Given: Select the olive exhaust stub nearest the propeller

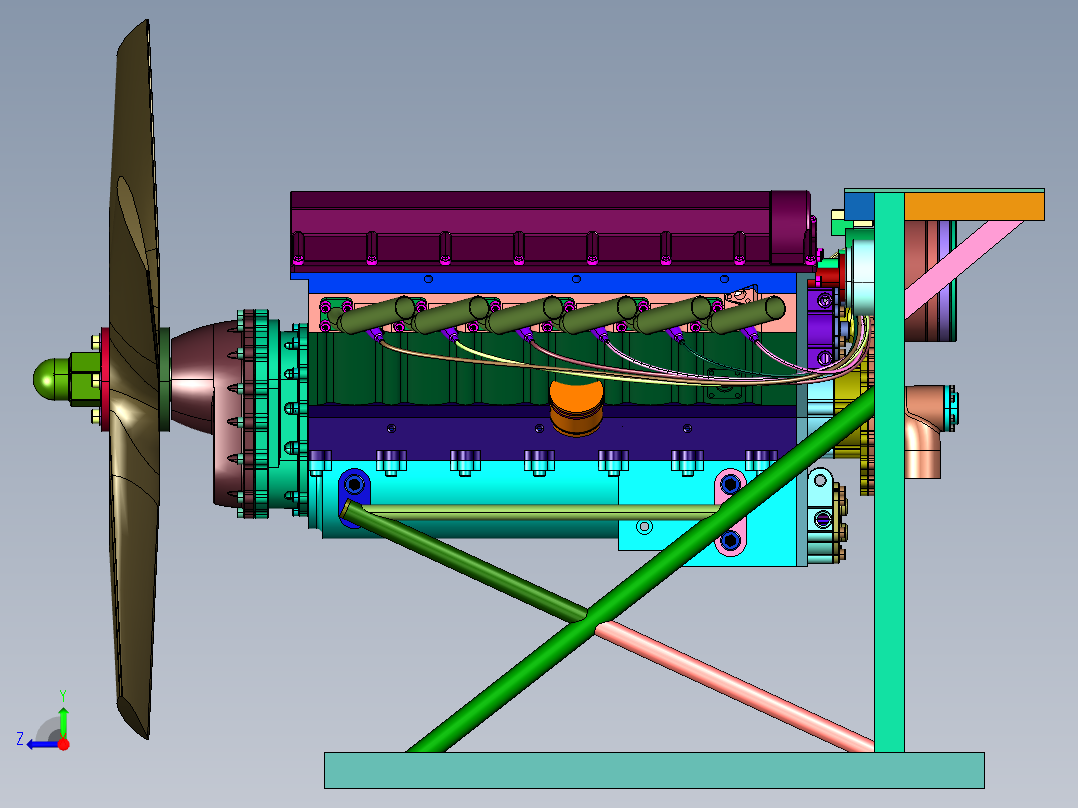Looking at the screenshot, I should (x=375, y=315).
